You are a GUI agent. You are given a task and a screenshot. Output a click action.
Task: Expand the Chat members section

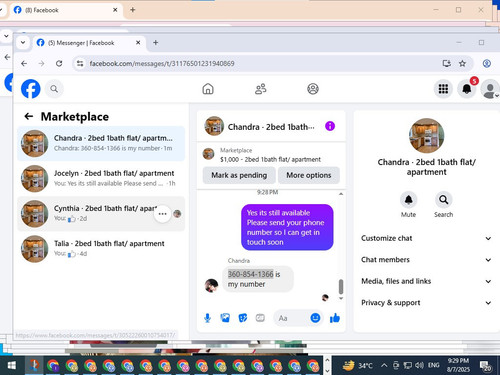click(x=426, y=260)
